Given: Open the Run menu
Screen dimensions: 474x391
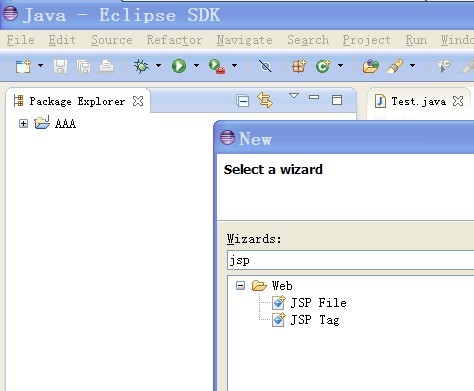Looking at the screenshot, I should pos(416,40).
